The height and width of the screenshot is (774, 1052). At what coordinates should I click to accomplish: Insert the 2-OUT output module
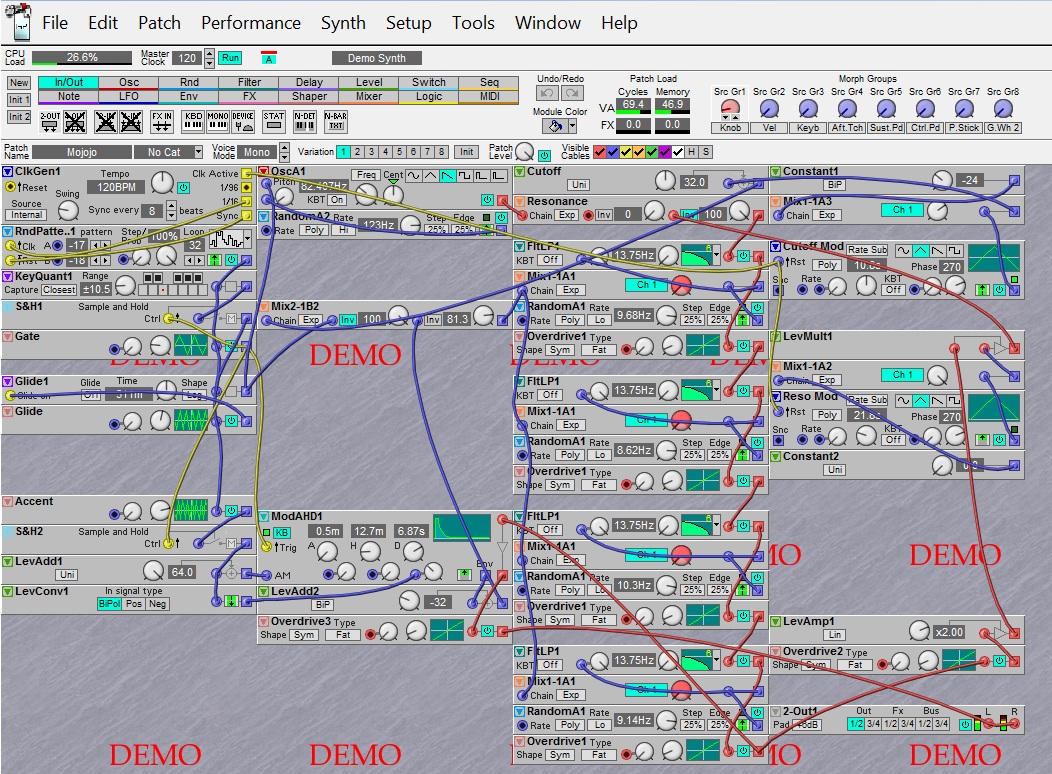tap(50, 121)
